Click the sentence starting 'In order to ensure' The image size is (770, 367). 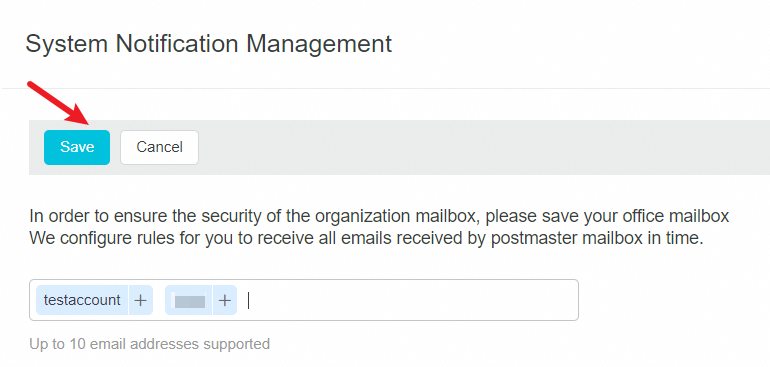click(x=379, y=216)
